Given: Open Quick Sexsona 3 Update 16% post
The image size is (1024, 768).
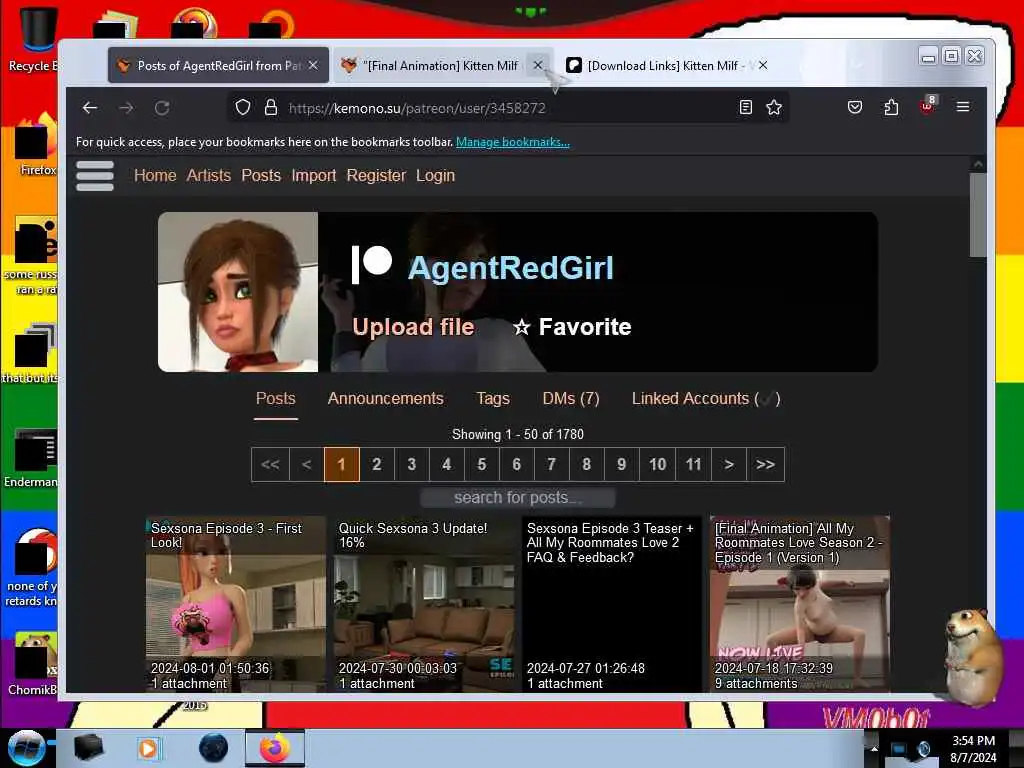Looking at the screenshot, I should pos(424,604).
